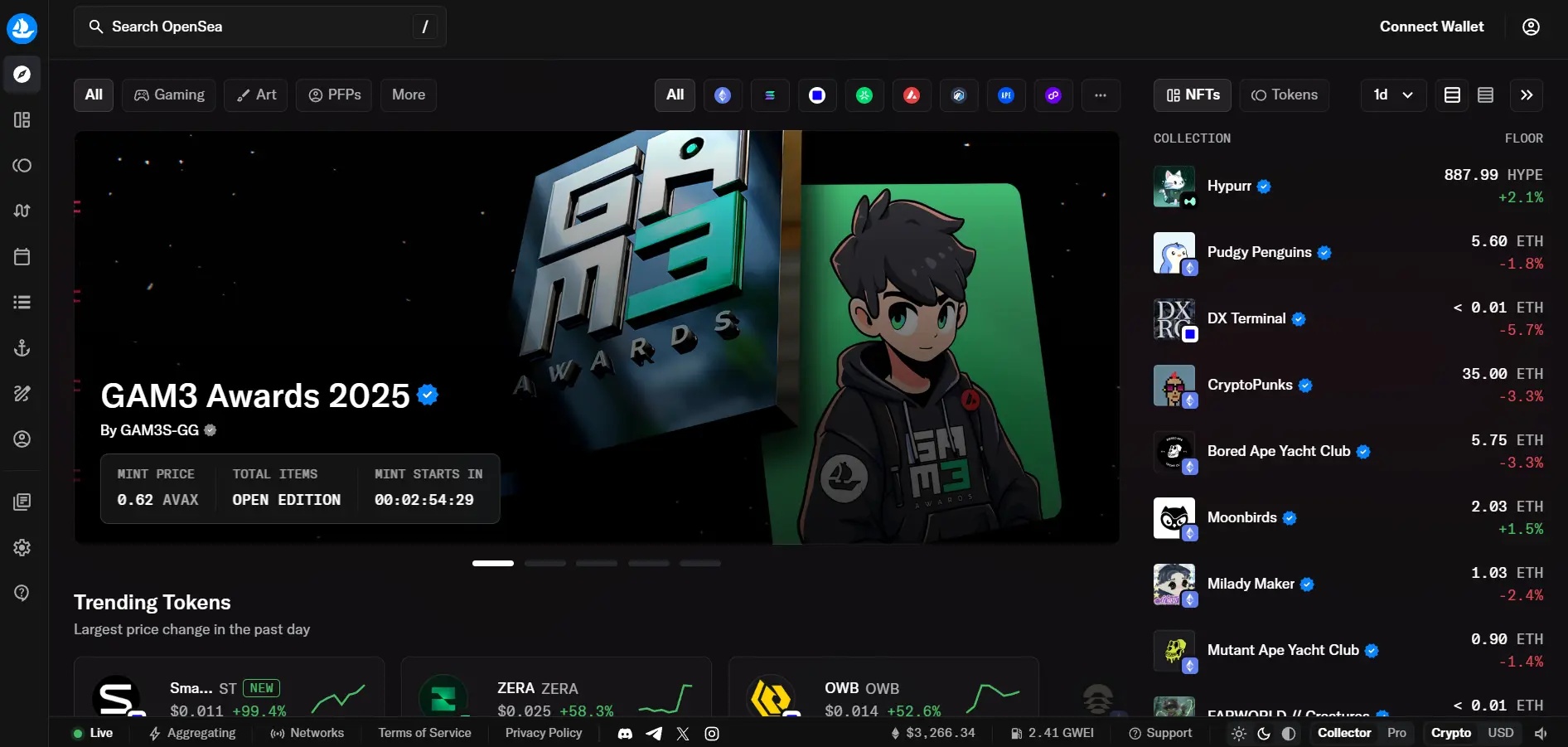This screenshot has width=1568, height=747.
Task: Open the Settings gear icon in sidebar
Action: point(22,548)
